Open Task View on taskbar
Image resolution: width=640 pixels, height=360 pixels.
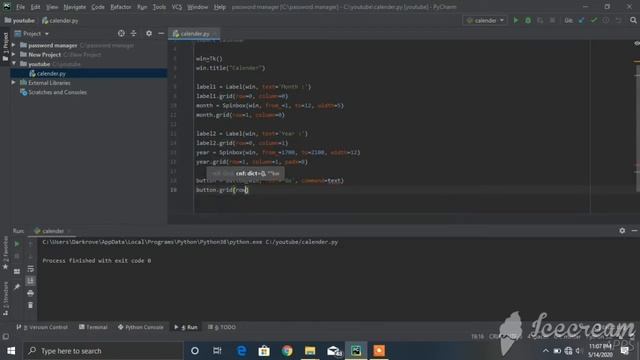point(217,351)
